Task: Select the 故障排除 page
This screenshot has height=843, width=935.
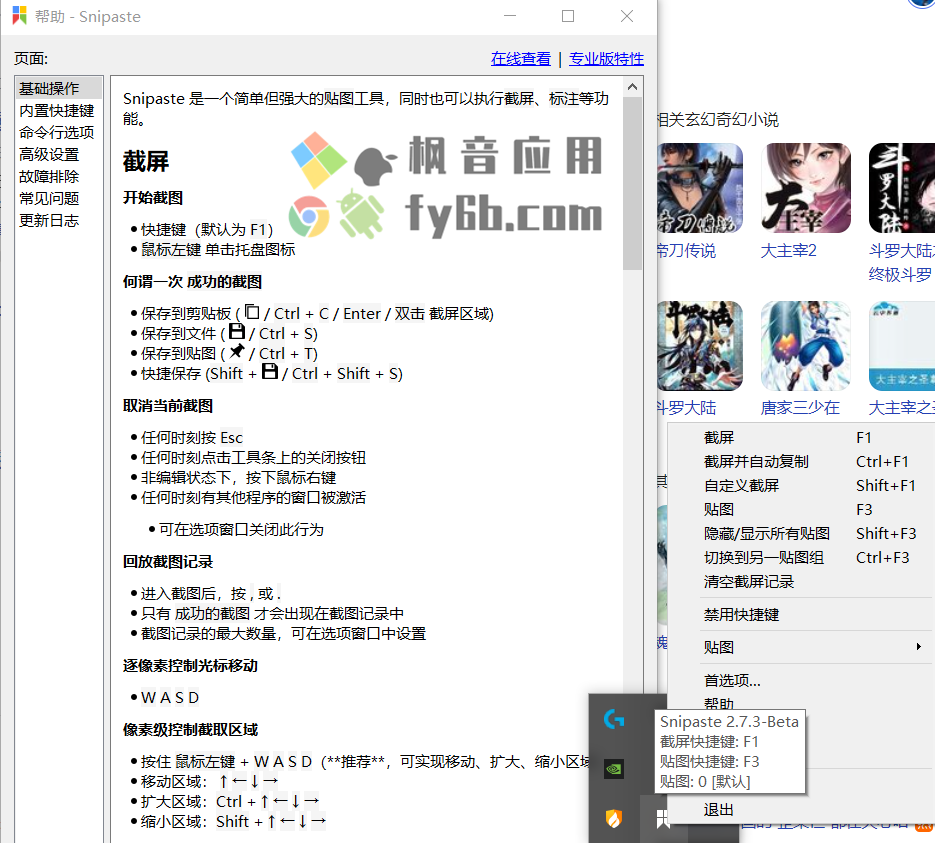Action: (x=49, y=176)
